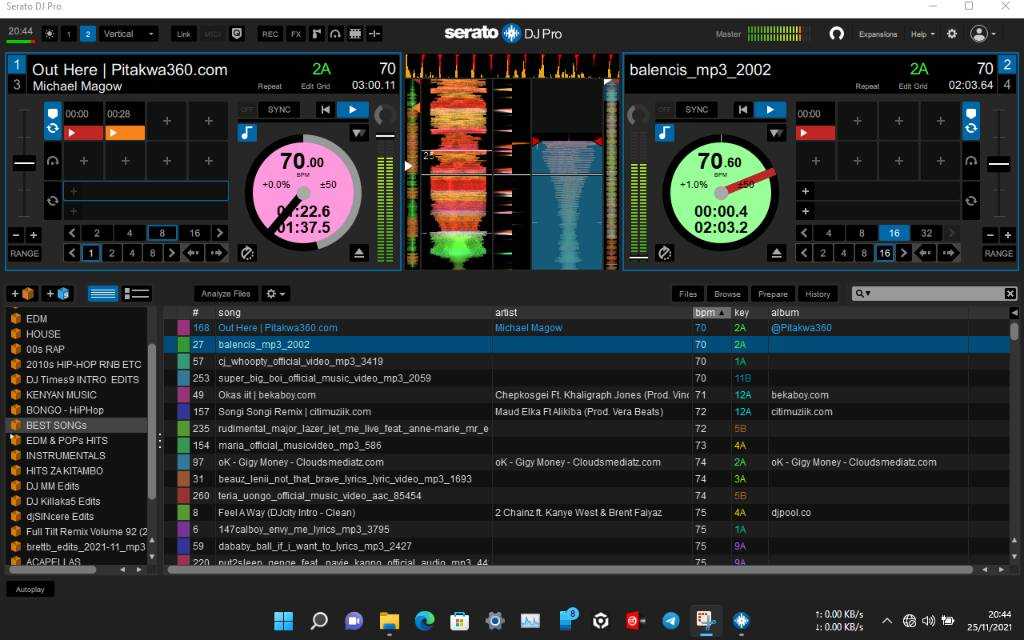The height and width of the screenshot is (640, 1024).
Task: Toggle REC recording panel
Action: pos(270,34)
